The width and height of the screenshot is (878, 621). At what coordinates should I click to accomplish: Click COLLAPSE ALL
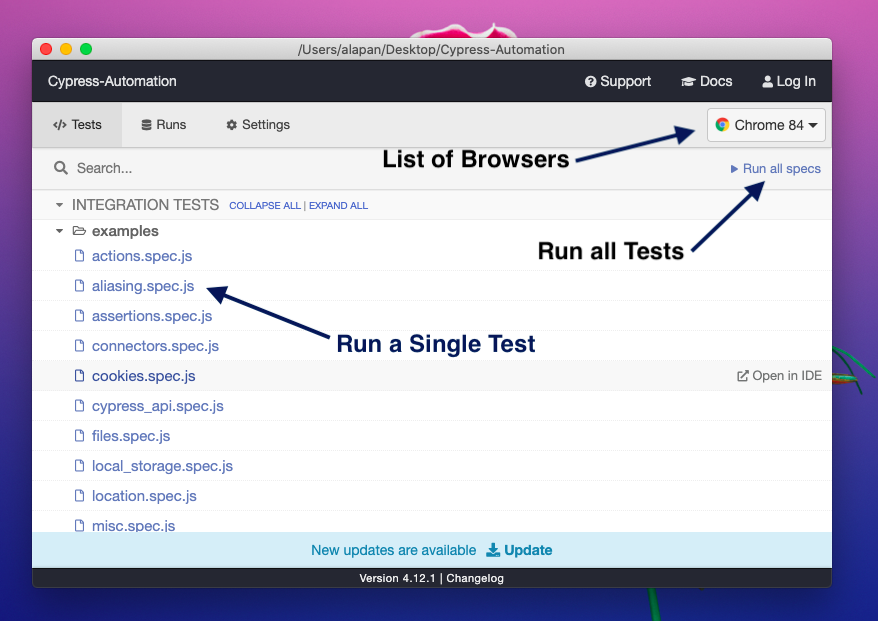pyautogui.click(x=265, y=206)
